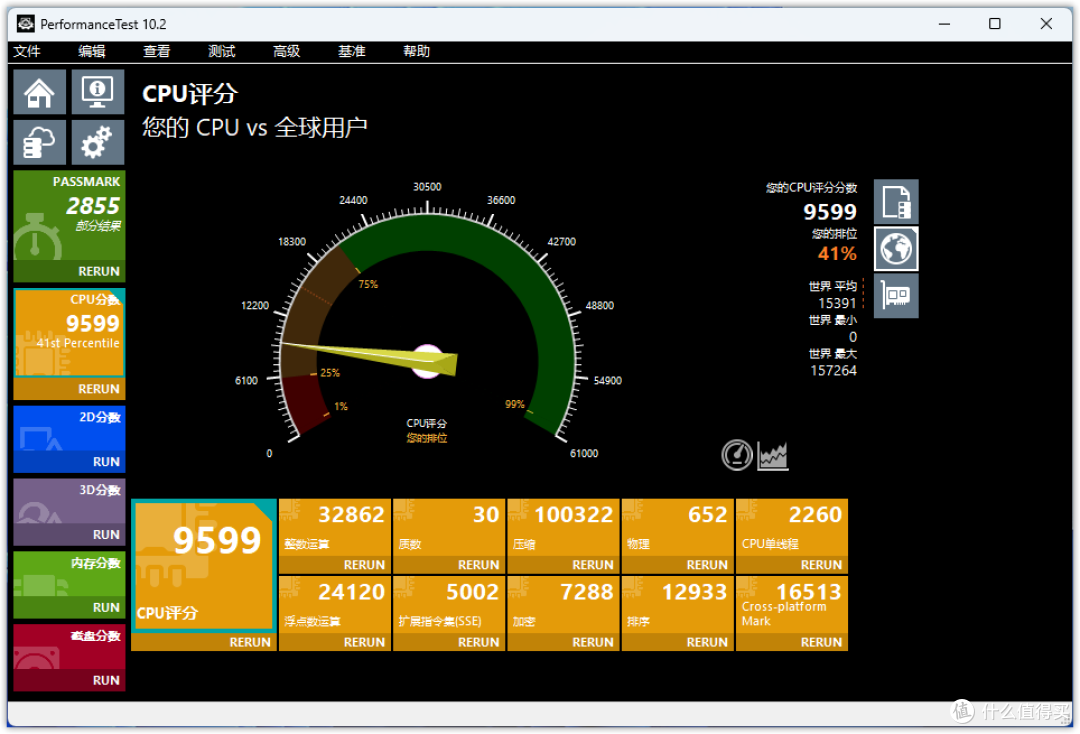
Task: Run the 内存分数 test
Action: (106, 608)
